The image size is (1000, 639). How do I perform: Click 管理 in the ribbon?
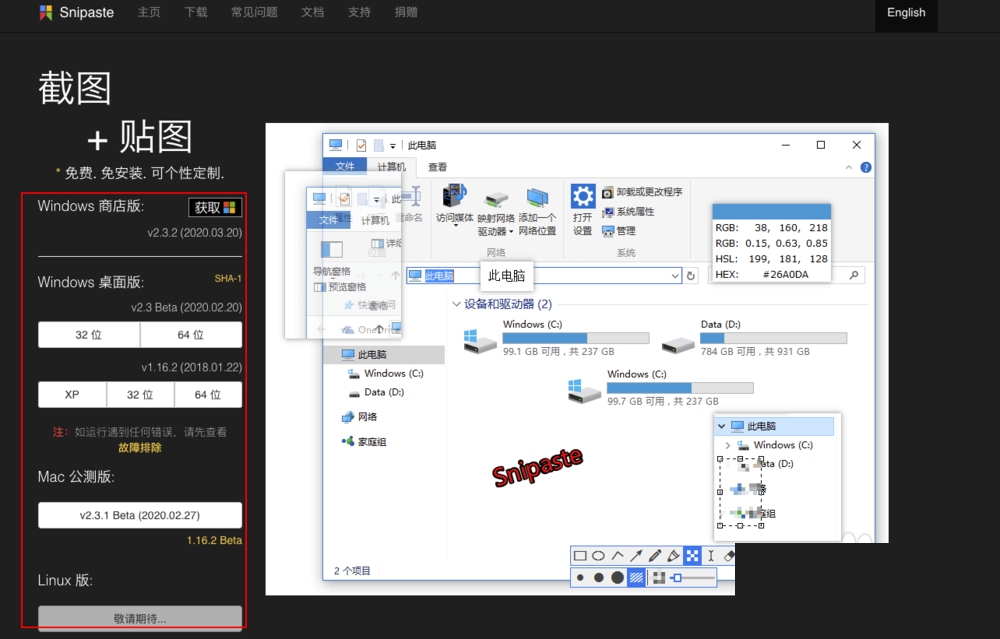click(x=619, y=230)
